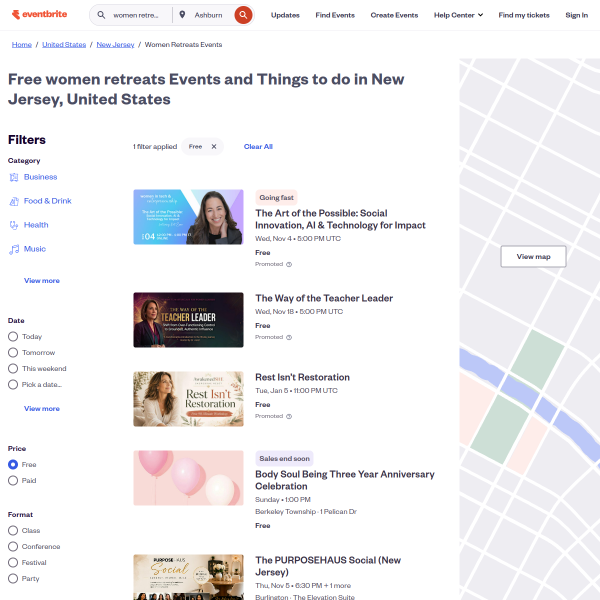Open The Way of the Teacher Leader title
Viewport: 600px width, 600px height.
point(324,298)
